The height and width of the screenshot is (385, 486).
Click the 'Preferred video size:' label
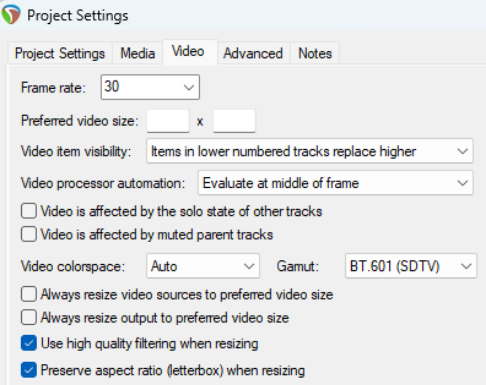click(x=80, y=121)
